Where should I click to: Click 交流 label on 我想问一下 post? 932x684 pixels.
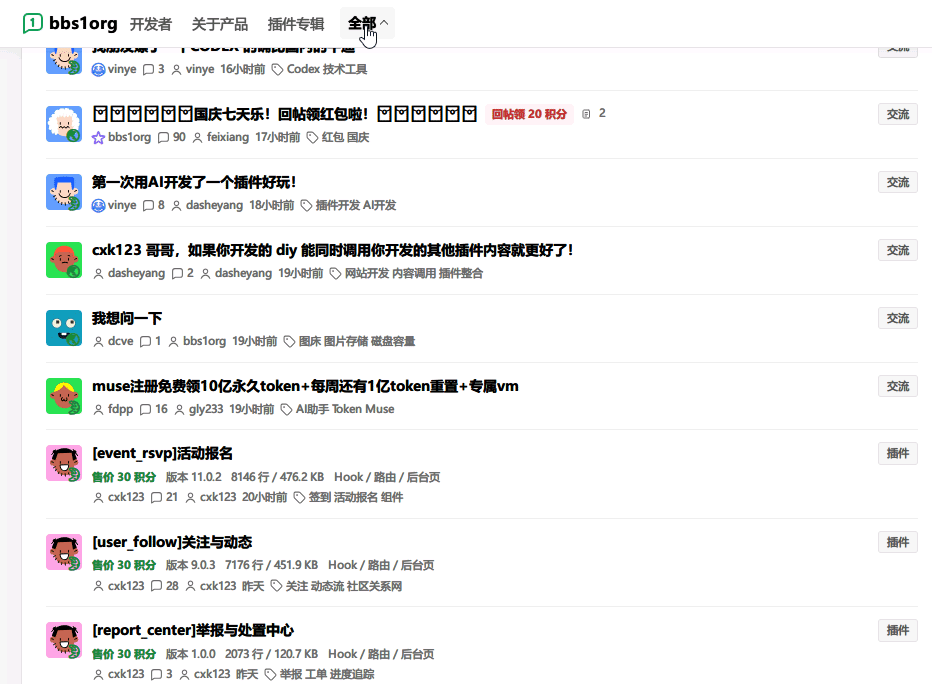pyautogui.click(x=898, y=318)
